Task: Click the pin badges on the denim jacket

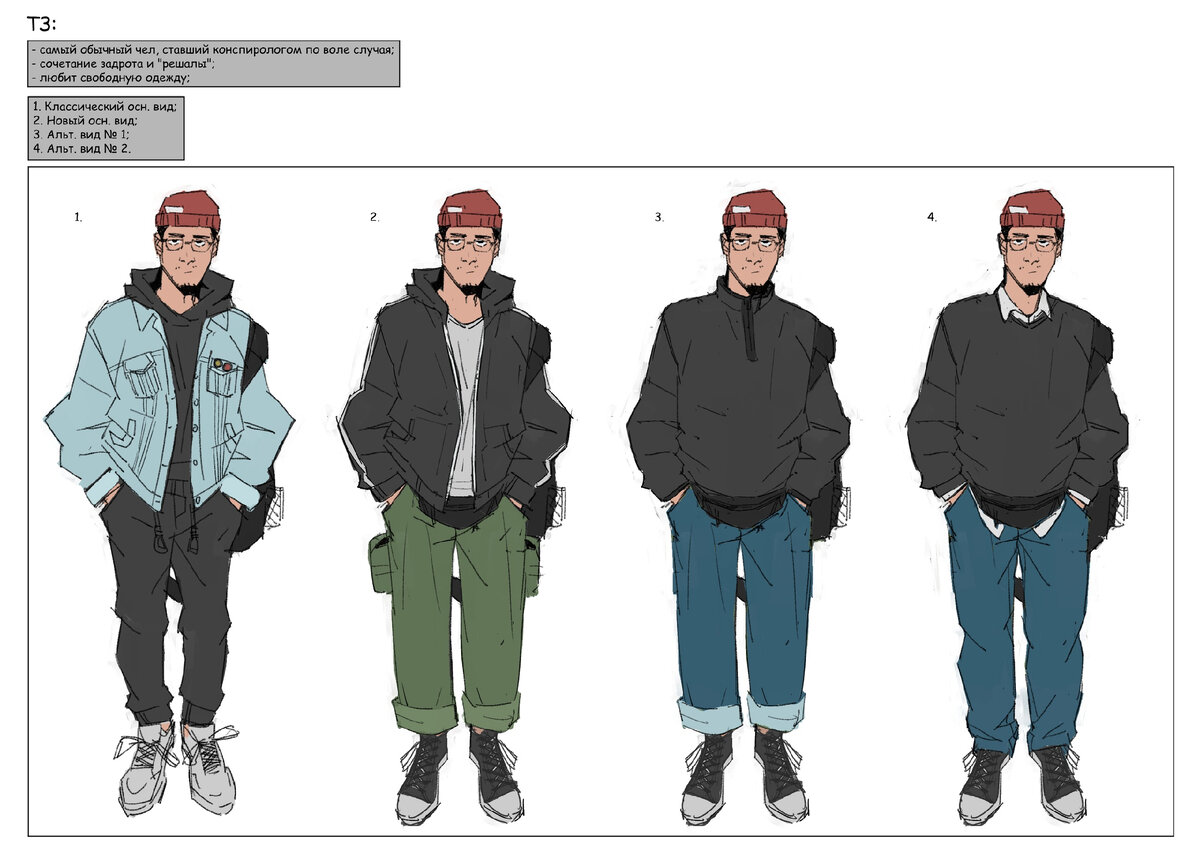Action: pos(222,365)
